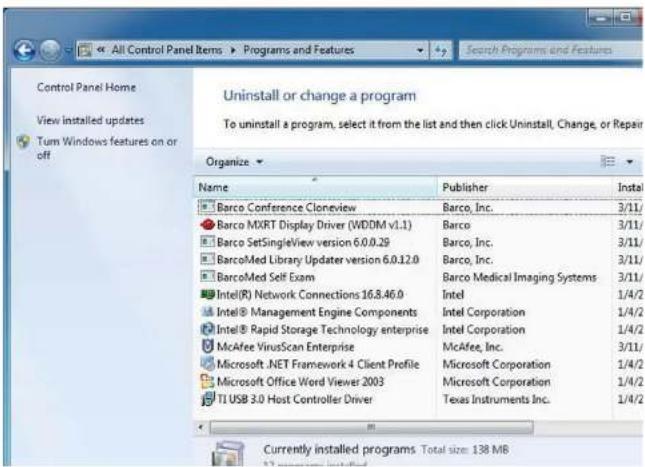
Task: Open recent pages dropdown beside Forward arrow
Action: click(x=68, y=51)
